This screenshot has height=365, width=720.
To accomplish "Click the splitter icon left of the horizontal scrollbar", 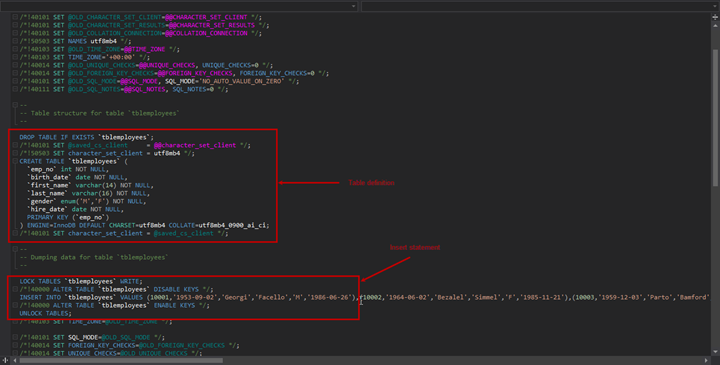I will point(6,360).
